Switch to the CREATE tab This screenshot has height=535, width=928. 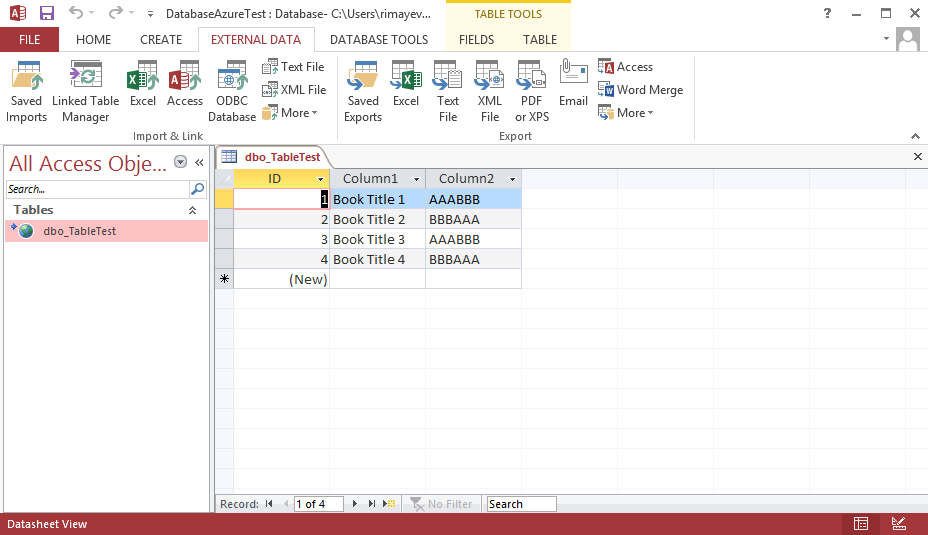[161, 40]
